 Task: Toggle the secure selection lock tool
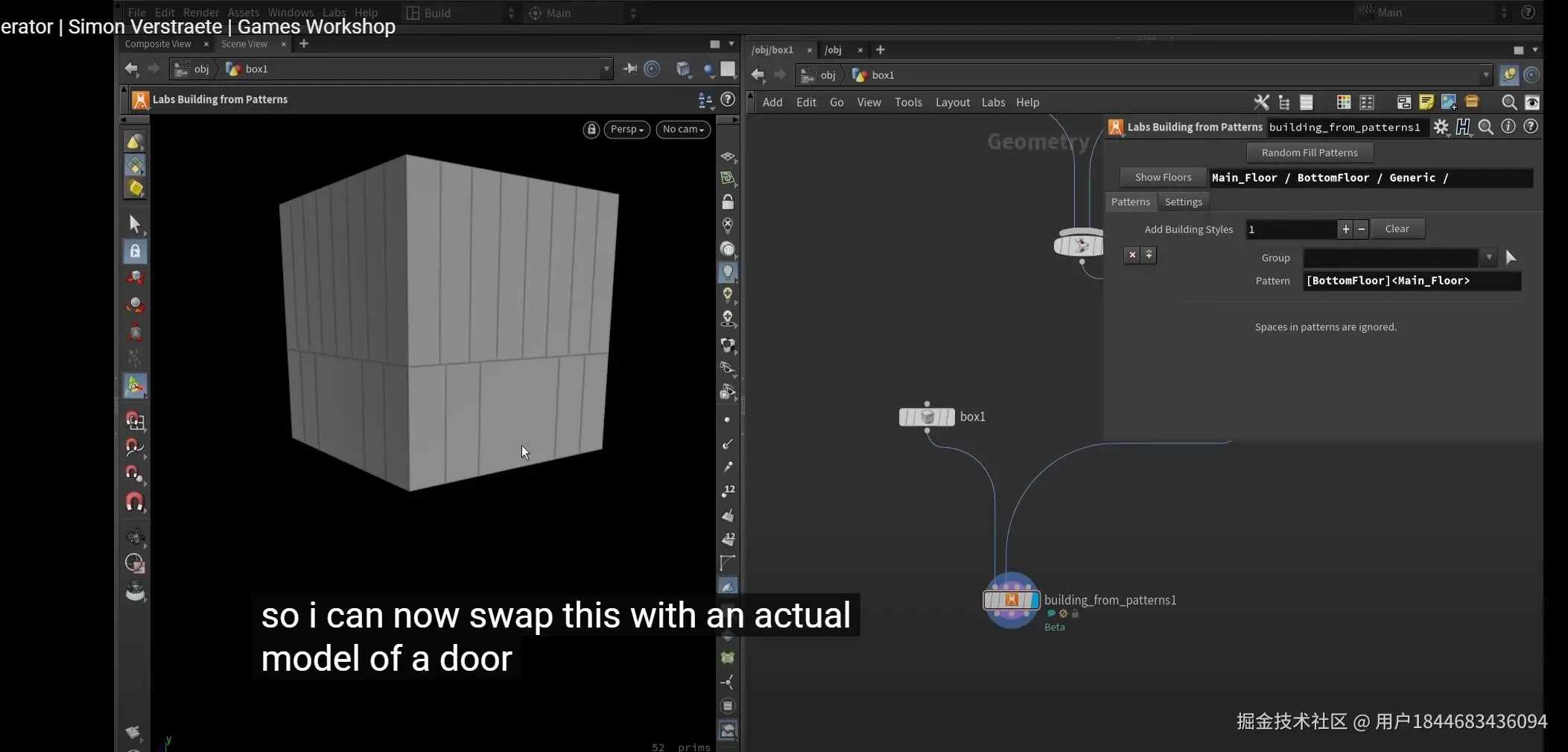[135, 251]
